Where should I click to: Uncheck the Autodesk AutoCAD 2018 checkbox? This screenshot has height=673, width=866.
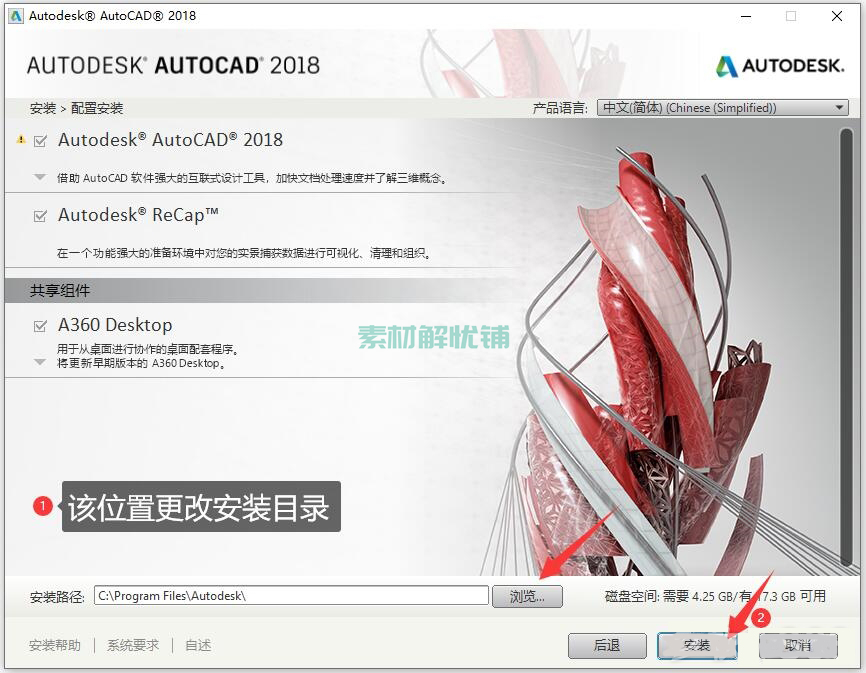(x=40, y=141)
